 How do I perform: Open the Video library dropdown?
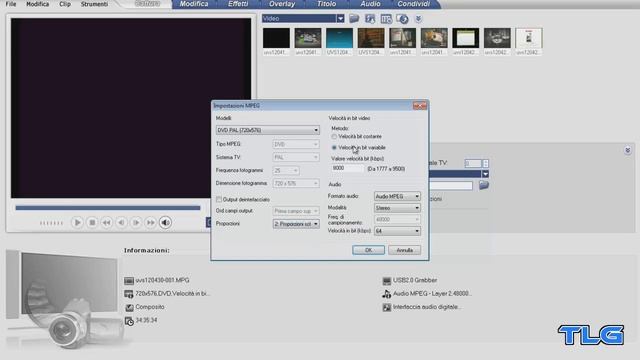tap(340, 18)
